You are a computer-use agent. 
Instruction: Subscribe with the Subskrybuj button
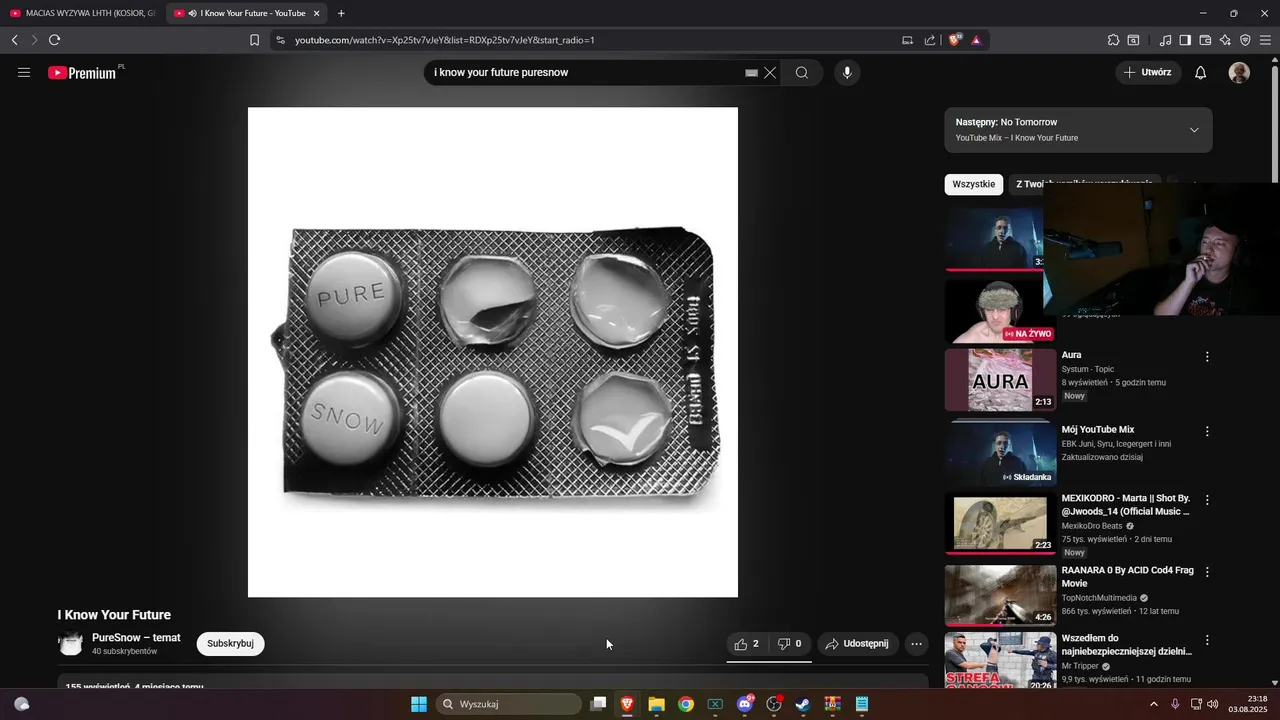tap(230, 644)
